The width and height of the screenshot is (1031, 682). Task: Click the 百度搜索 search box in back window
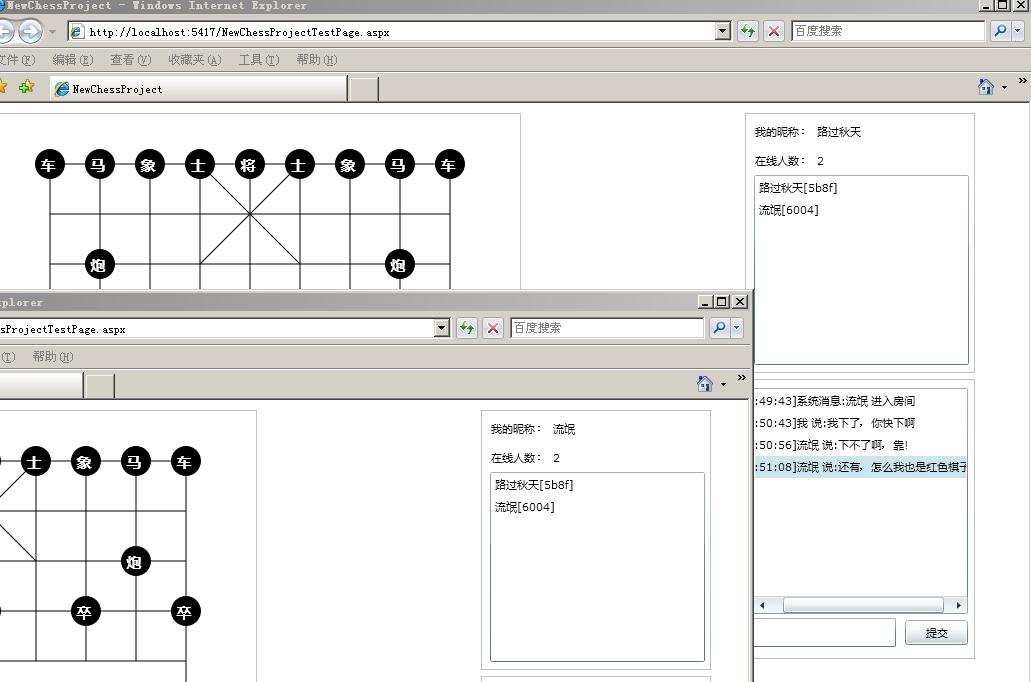click(x=888, y=31)
